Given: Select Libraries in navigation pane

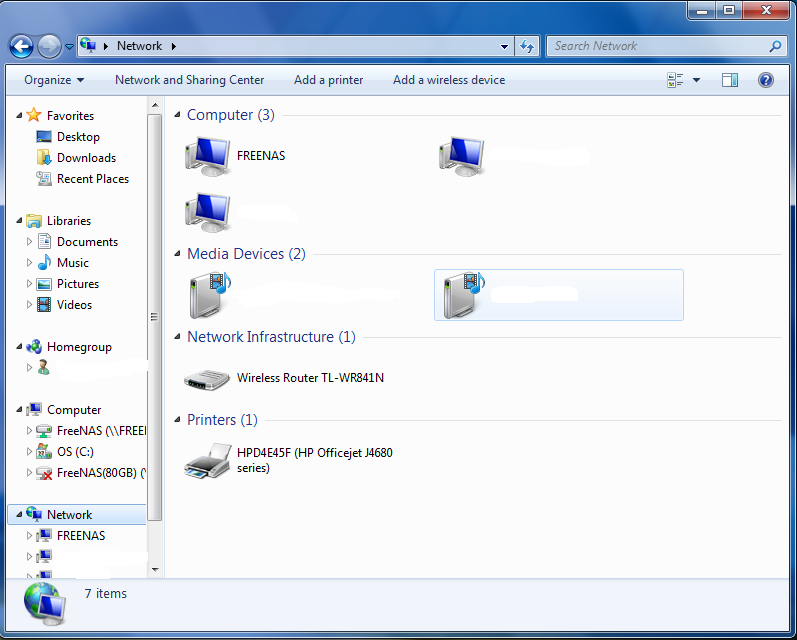Looking at the screenshot, I should coord(69,221).
